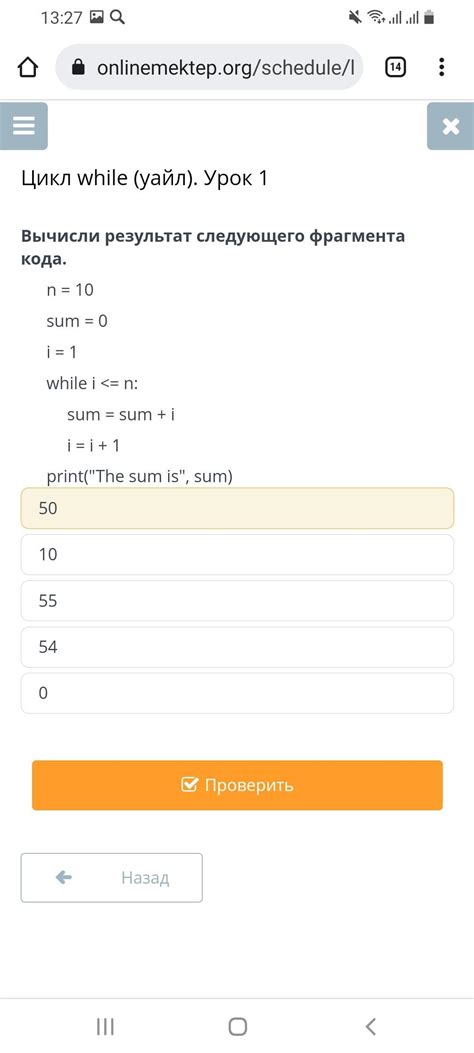Tap the Android recent apps icon
This screenshot has height=1053, width=474.
coord(105,1026)
